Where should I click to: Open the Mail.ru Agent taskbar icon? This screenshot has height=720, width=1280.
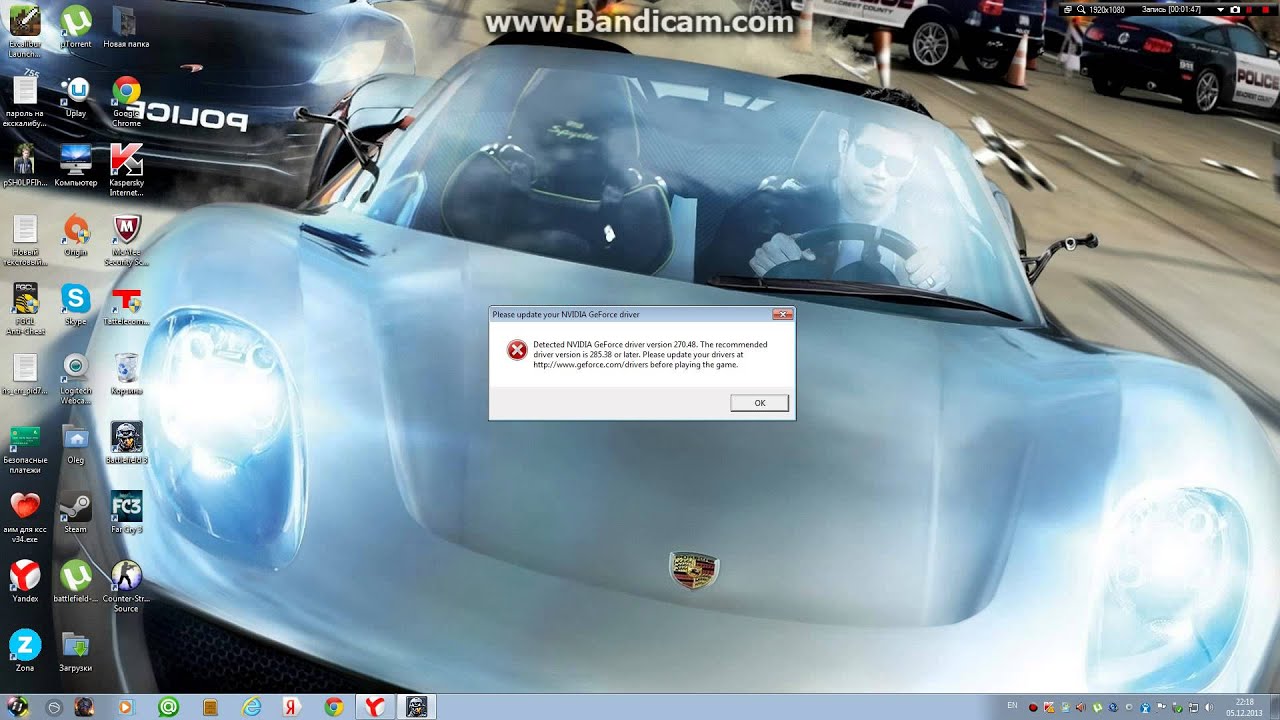[x=168, y=707]
